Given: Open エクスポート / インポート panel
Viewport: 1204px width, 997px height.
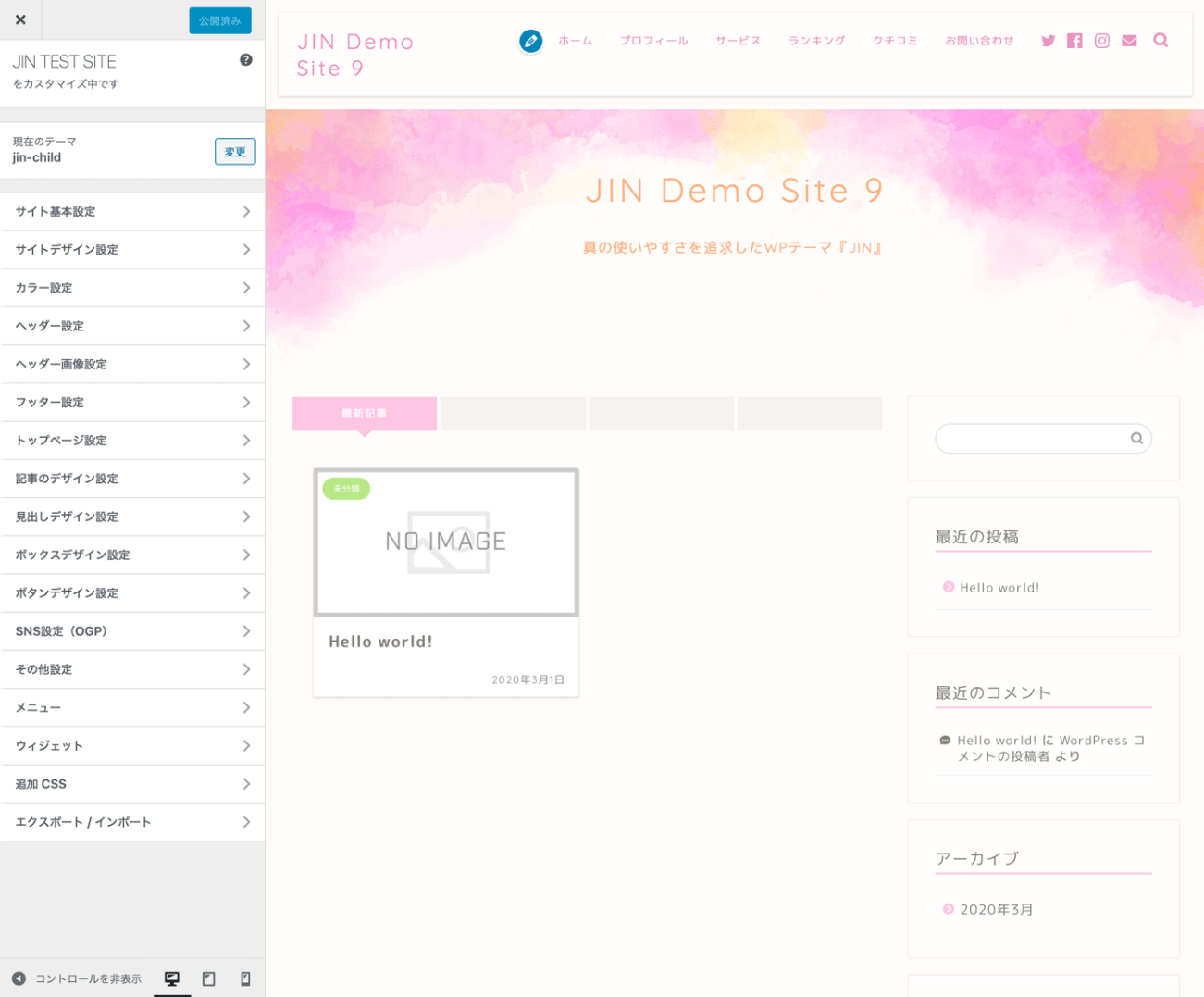Looking at the screenshot, I should [132, 822].
